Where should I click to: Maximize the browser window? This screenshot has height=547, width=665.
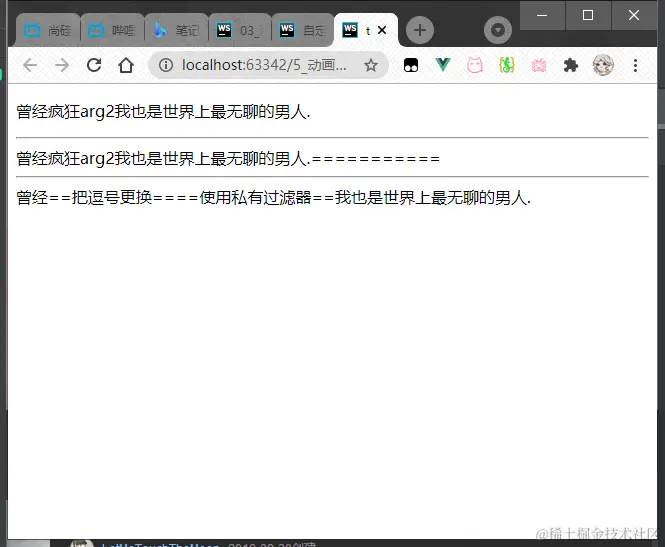[x=588, y=15]
